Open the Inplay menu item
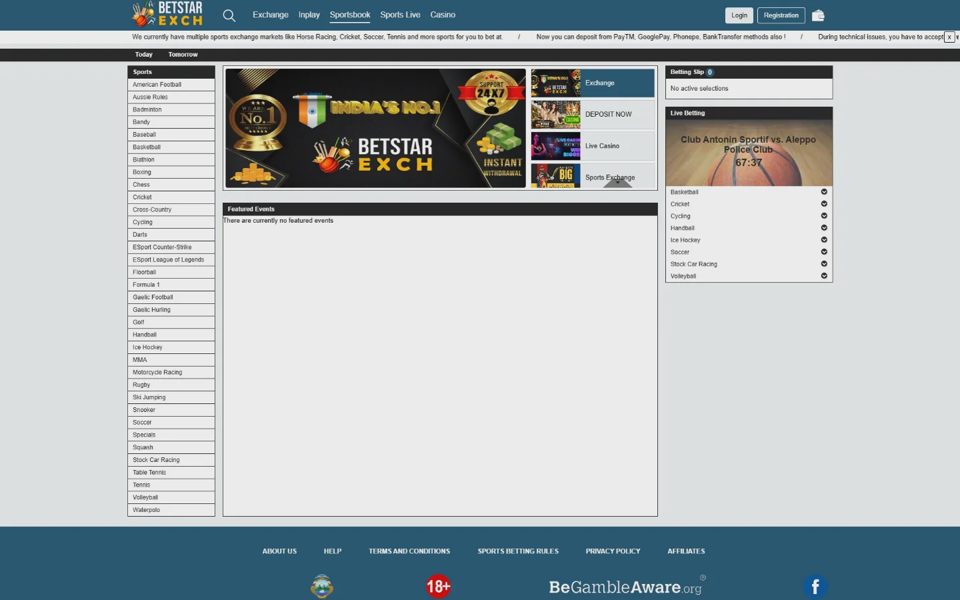Image resolution: width=960 pixels, height=600 pixels. click(309, 15)
